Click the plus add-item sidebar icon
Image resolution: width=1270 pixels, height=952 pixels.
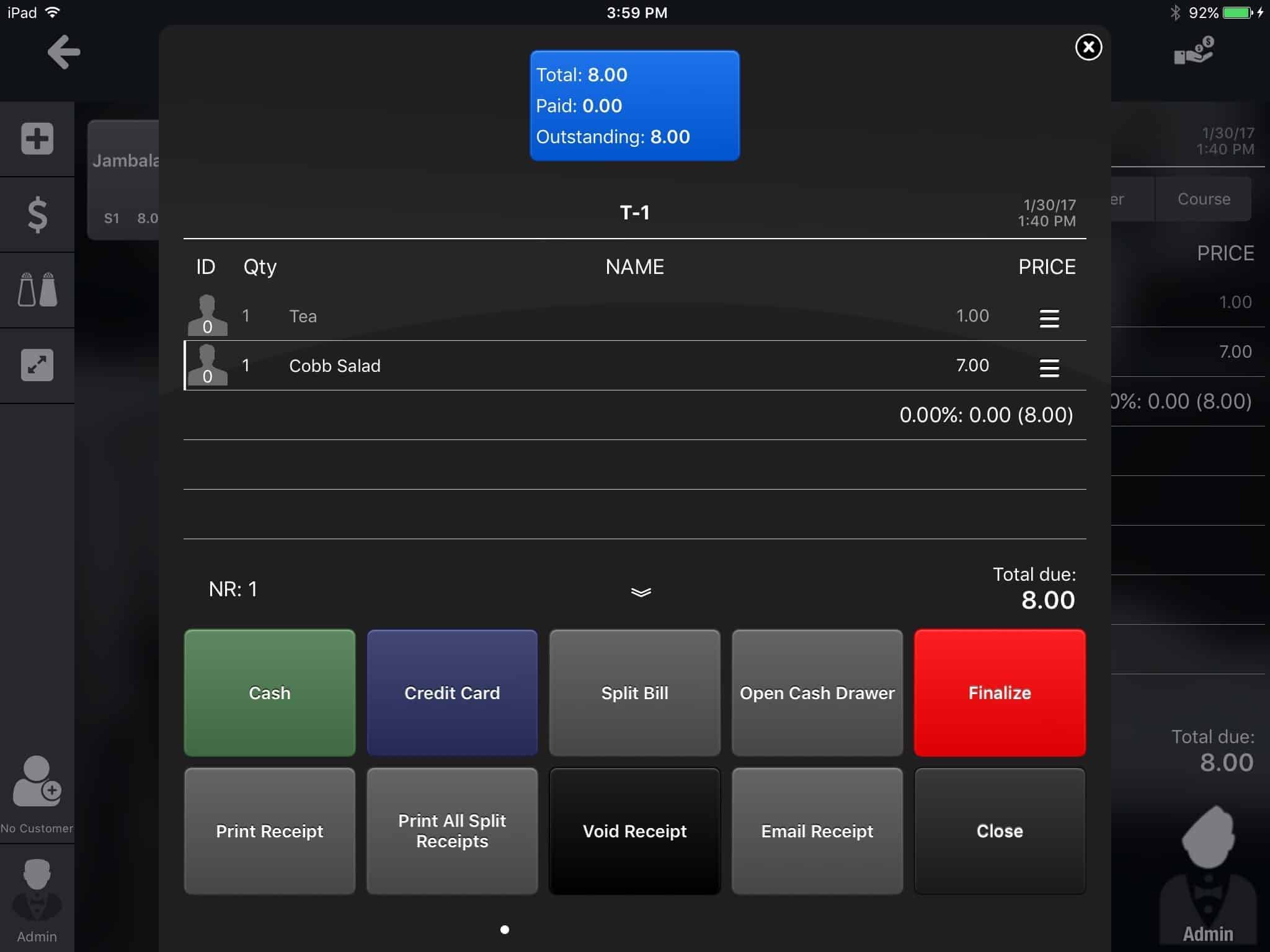click(37, 138)
